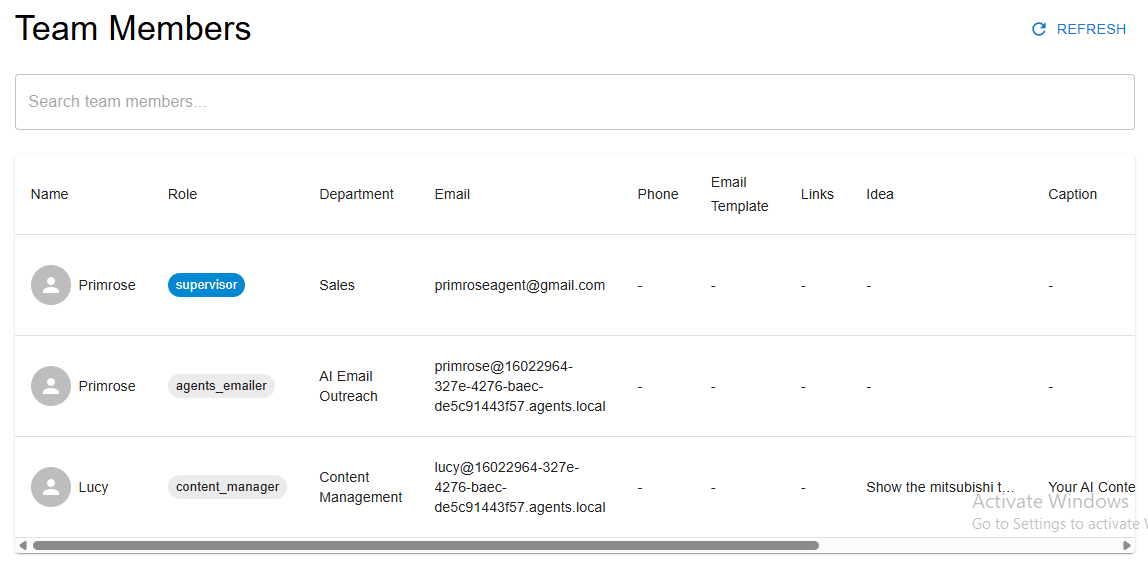1148x562 pixels.
Task: Click the horizontal scrollbar thumb
Action: click(x=425, y=545)
